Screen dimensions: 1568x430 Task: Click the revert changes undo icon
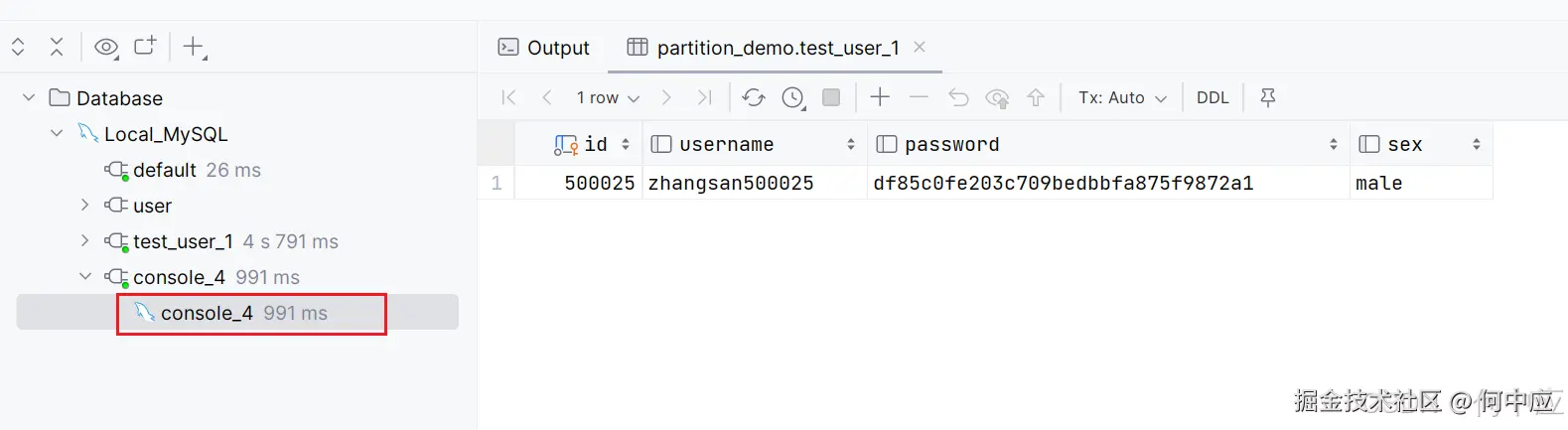[958, 97]
